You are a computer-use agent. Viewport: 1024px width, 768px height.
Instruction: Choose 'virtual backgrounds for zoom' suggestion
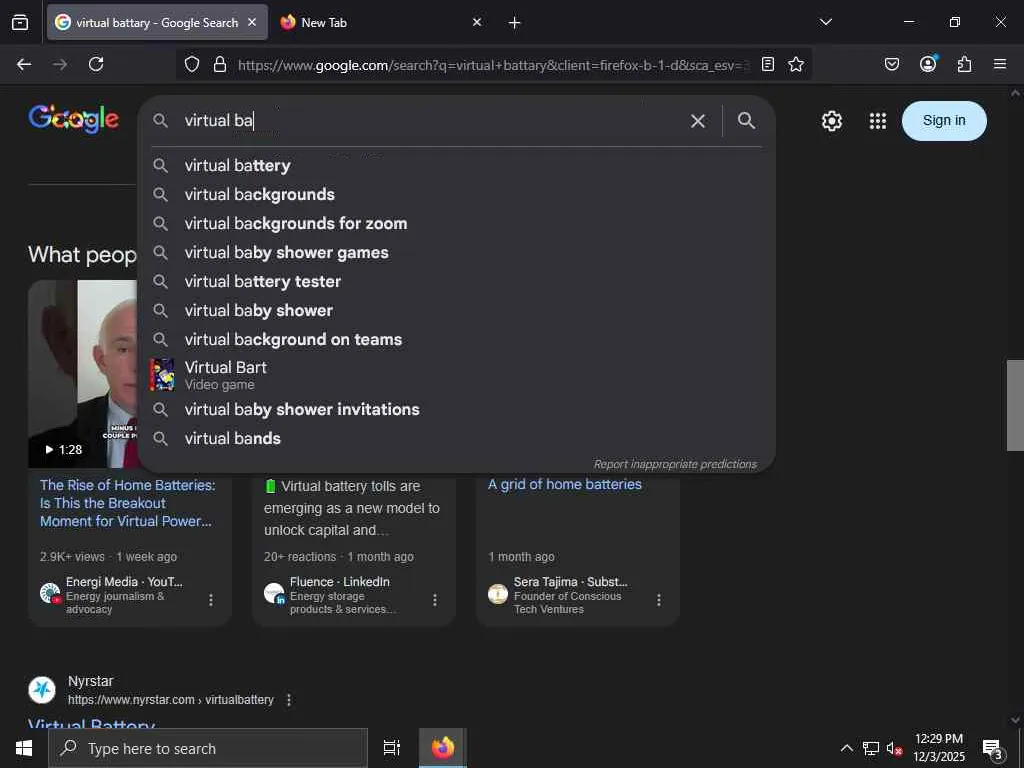click(456, 223)
